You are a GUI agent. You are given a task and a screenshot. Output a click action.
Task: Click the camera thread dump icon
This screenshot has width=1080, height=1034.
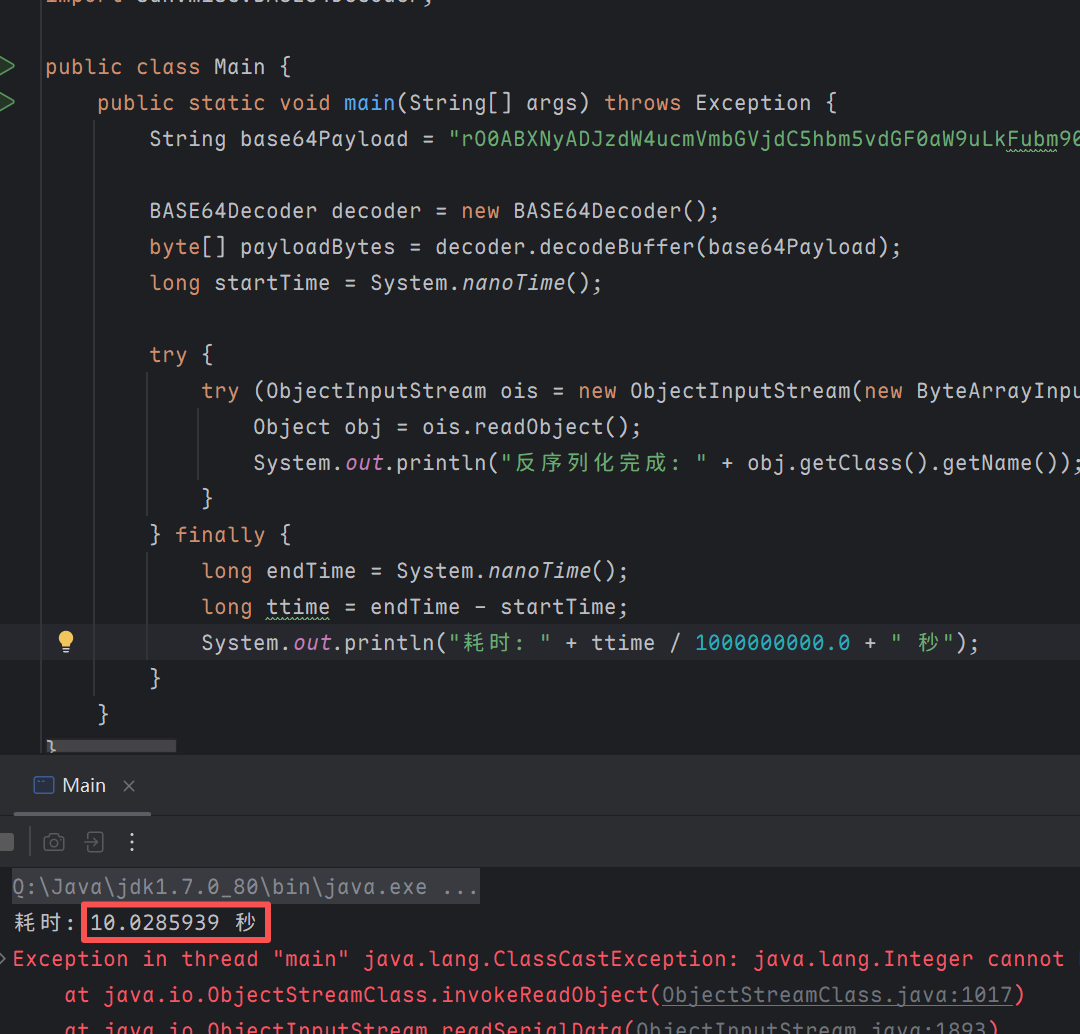(54, 842)
